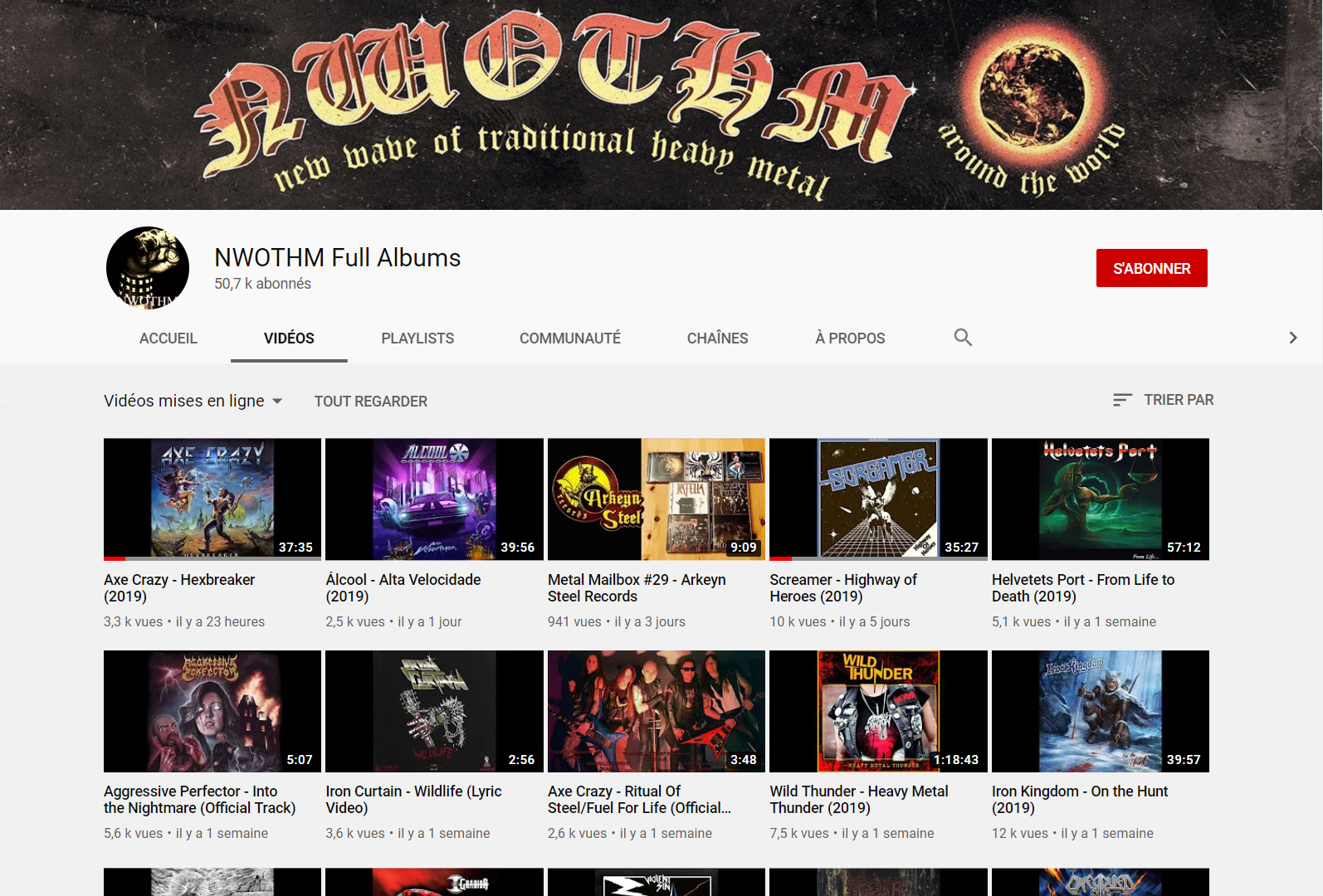Click the Trier par label
This screenshot has width=1323, height=896.
click(x=1179, y=400)
